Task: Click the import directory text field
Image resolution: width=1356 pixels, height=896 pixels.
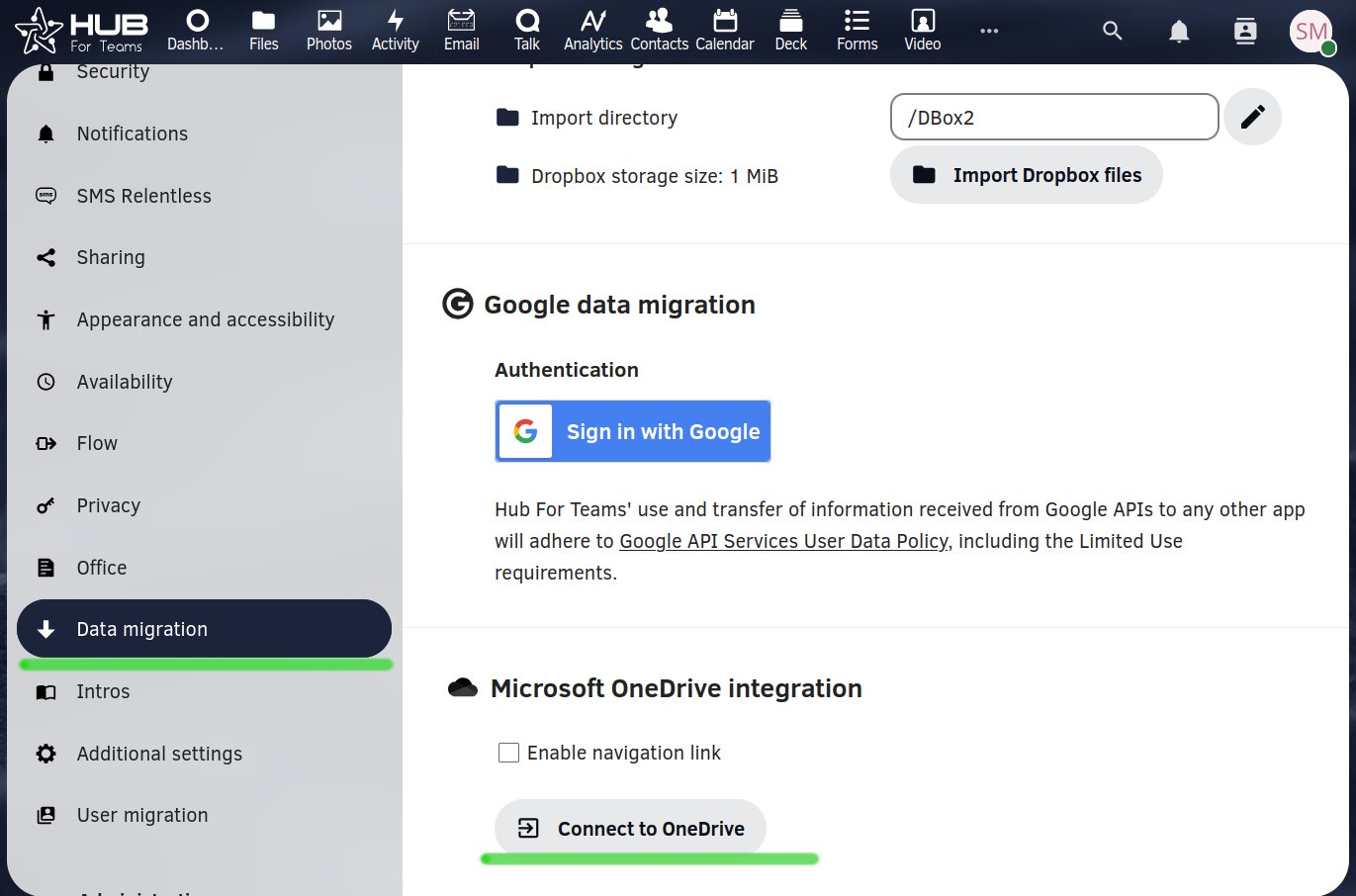Action: pyautogui.click(x=1053, y=117)
